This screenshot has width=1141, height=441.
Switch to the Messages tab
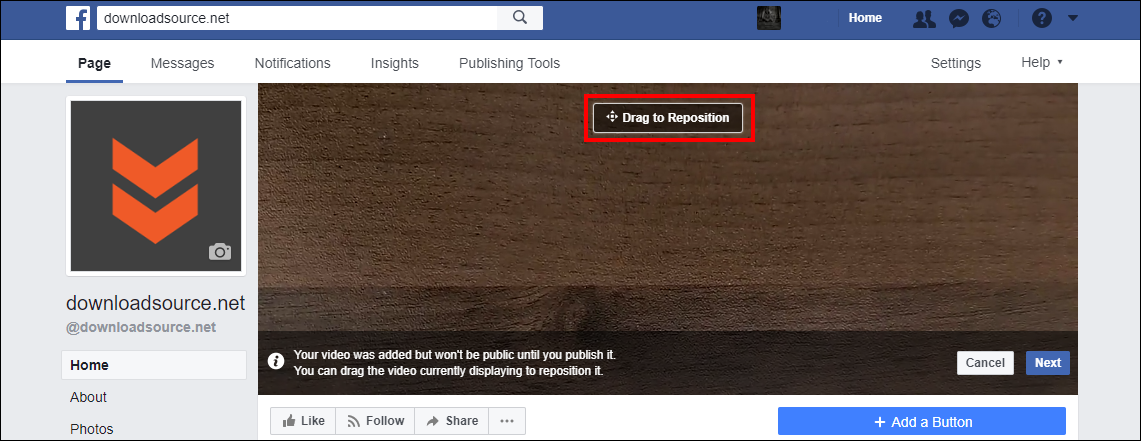[183, 63]
